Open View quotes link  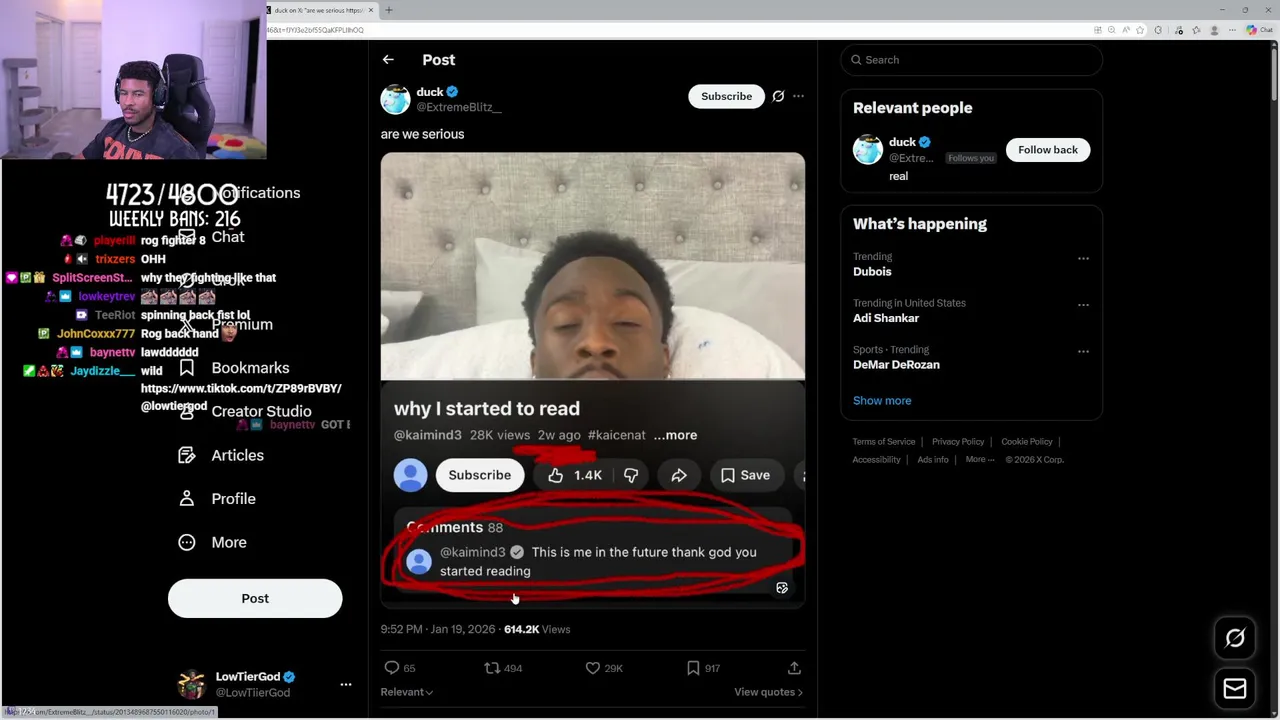point(768,692)
